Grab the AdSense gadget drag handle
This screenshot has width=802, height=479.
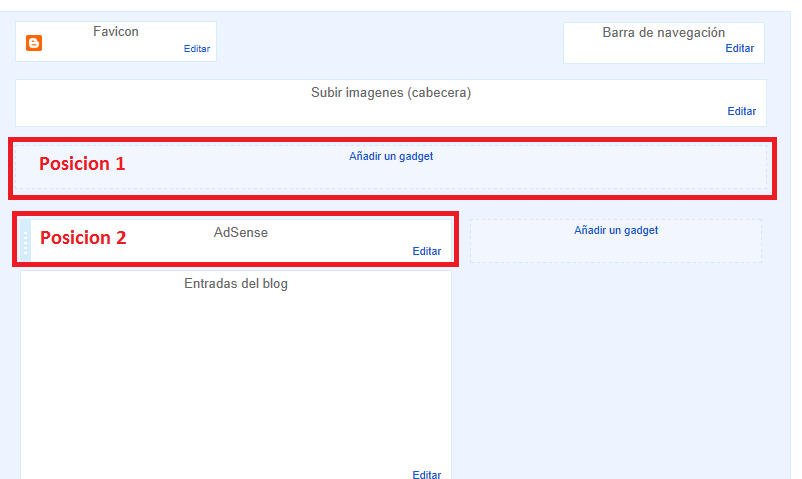click(x=25, y=241)
